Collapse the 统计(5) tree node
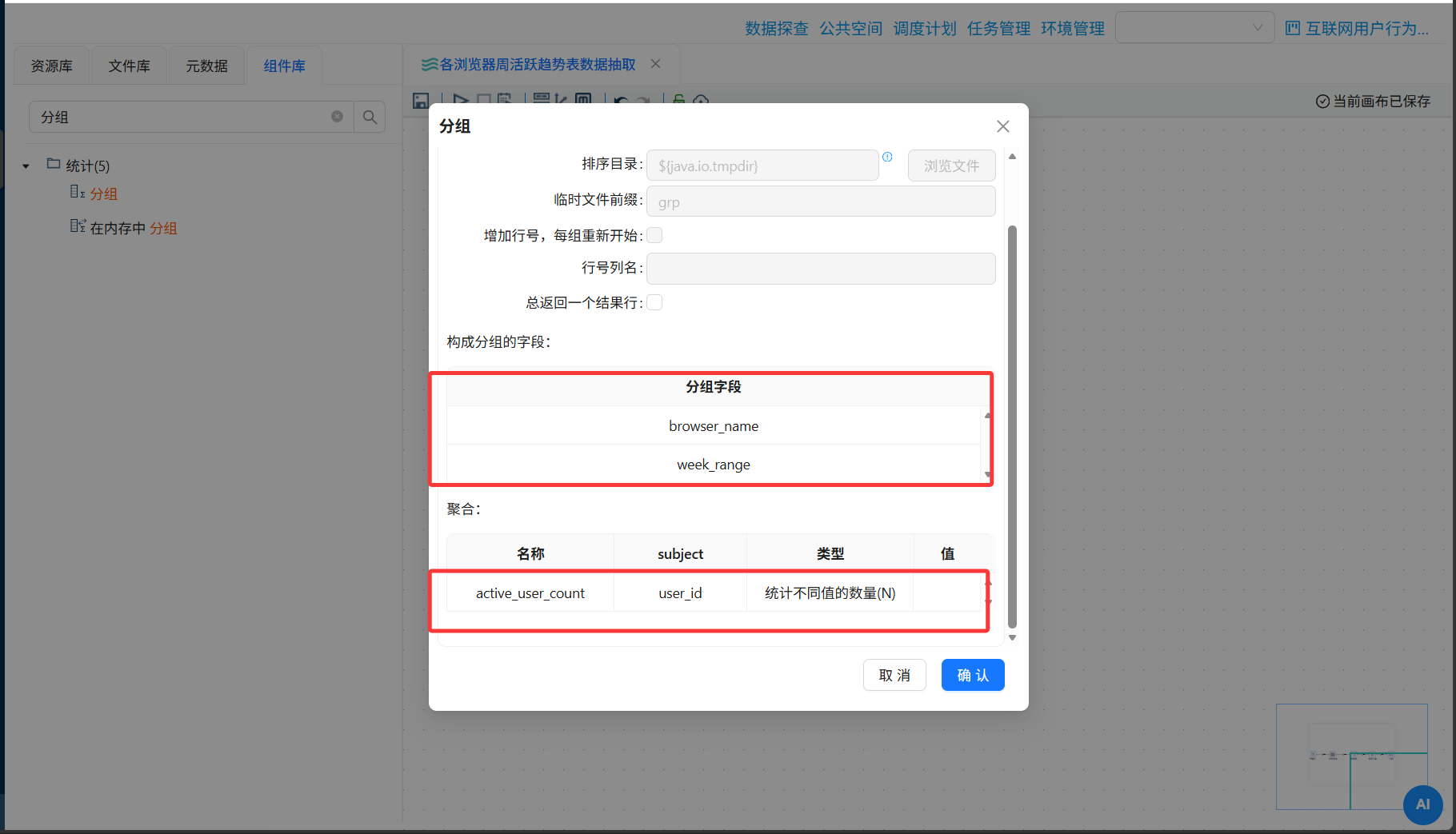Viewport: 1456px width, 834px height. point(26,166)
